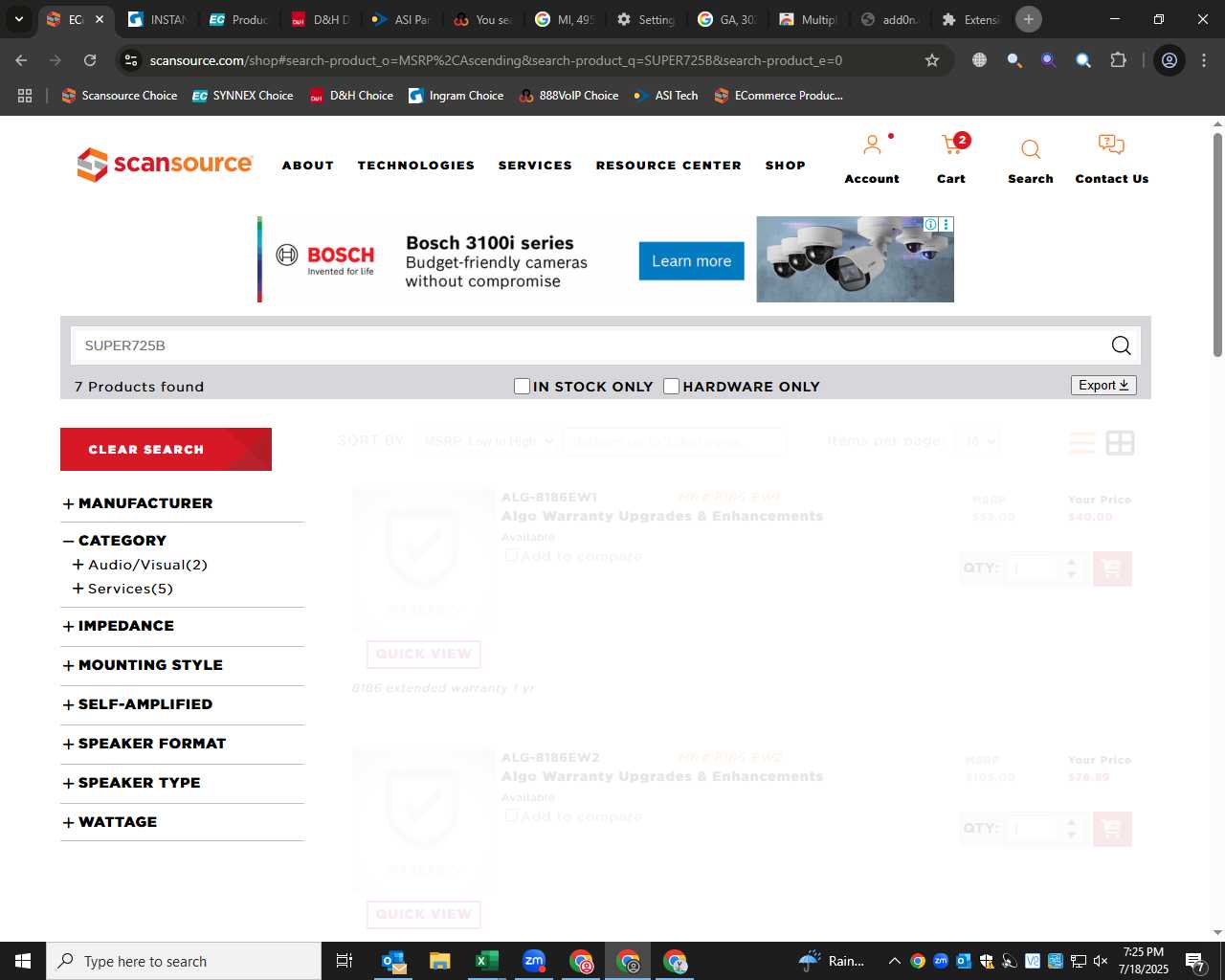
Task: Switch to the D&H browser tab
Action: click(x=322, y=19)
